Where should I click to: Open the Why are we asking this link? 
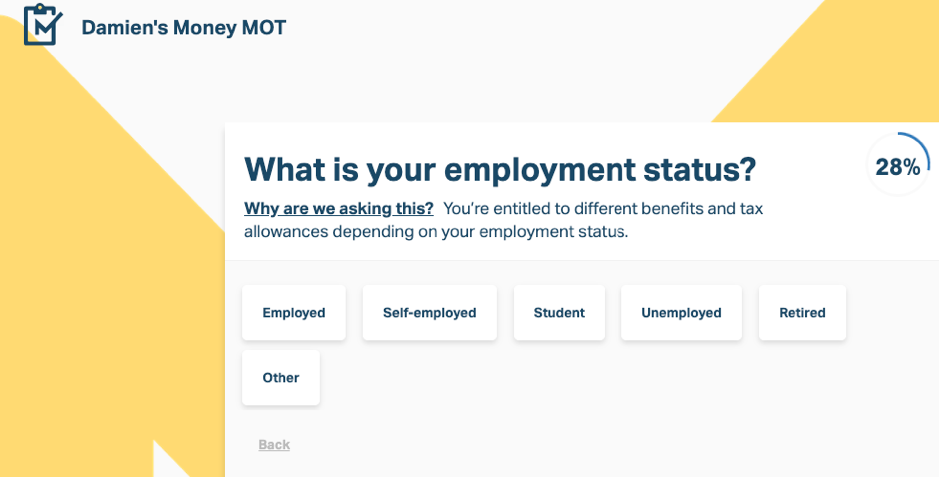338,208
